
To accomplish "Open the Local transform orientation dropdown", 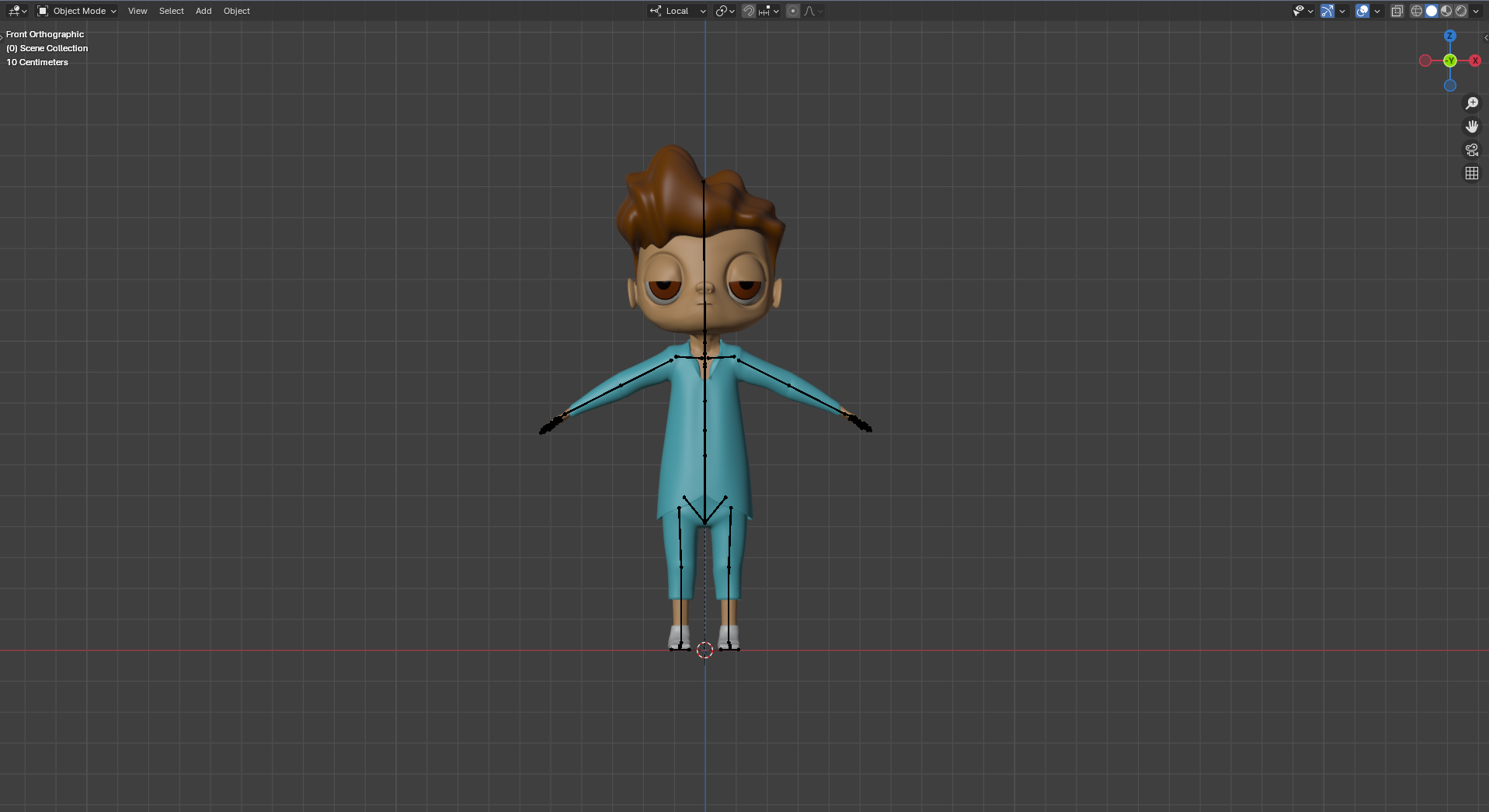I will point(678,11).
